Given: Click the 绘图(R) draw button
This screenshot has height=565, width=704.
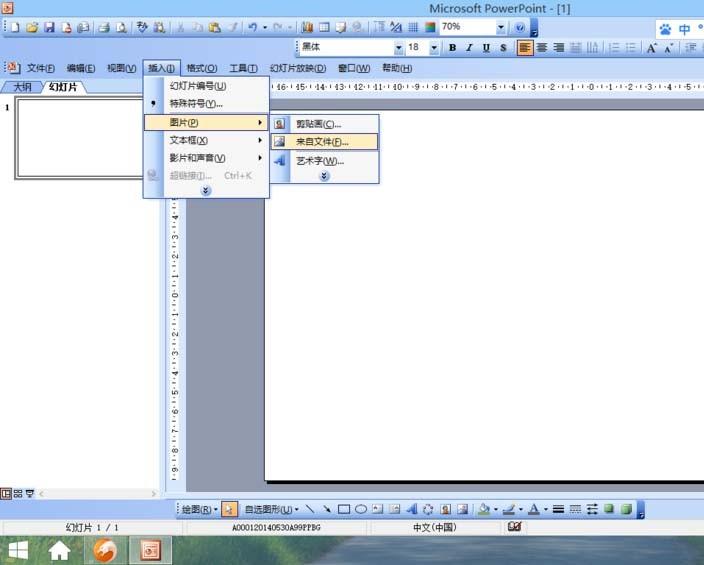Looking at the screenshot, I should (x=198, y=509).
